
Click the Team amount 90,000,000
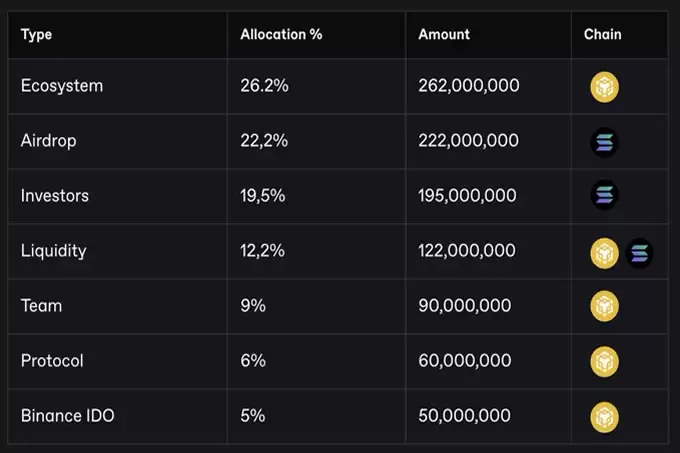point(464,306)
